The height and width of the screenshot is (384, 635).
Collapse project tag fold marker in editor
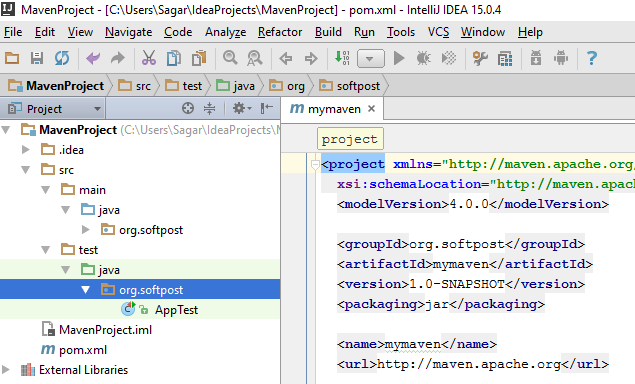pos(315,164)
